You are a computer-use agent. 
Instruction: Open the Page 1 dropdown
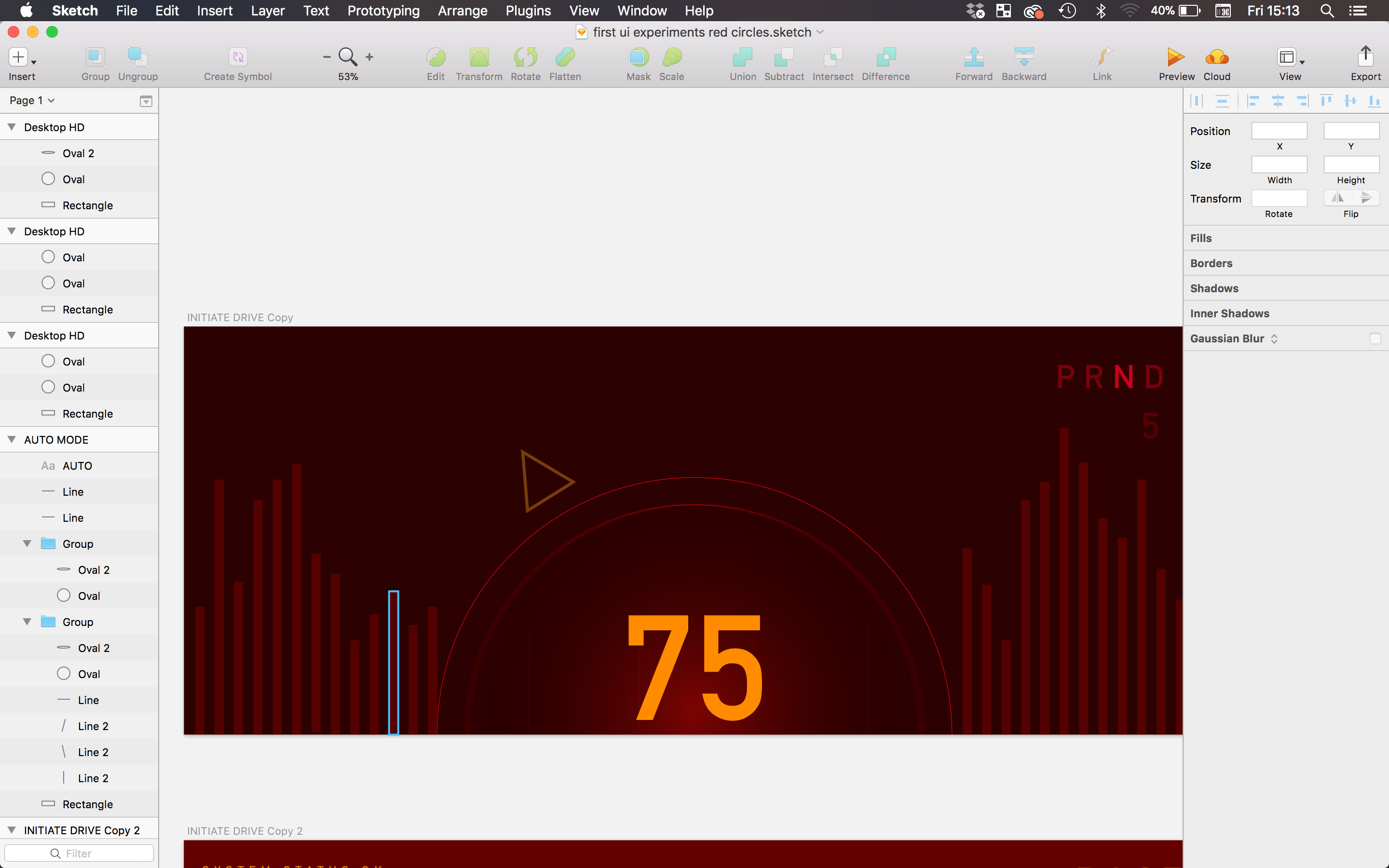32,100
